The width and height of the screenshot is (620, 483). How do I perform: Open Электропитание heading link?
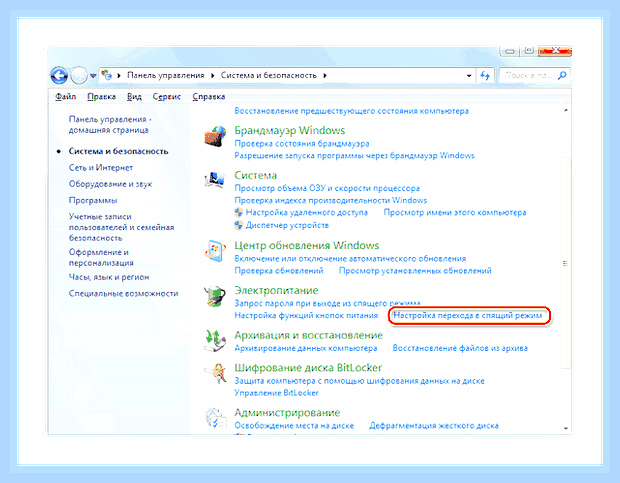point(276,291)
